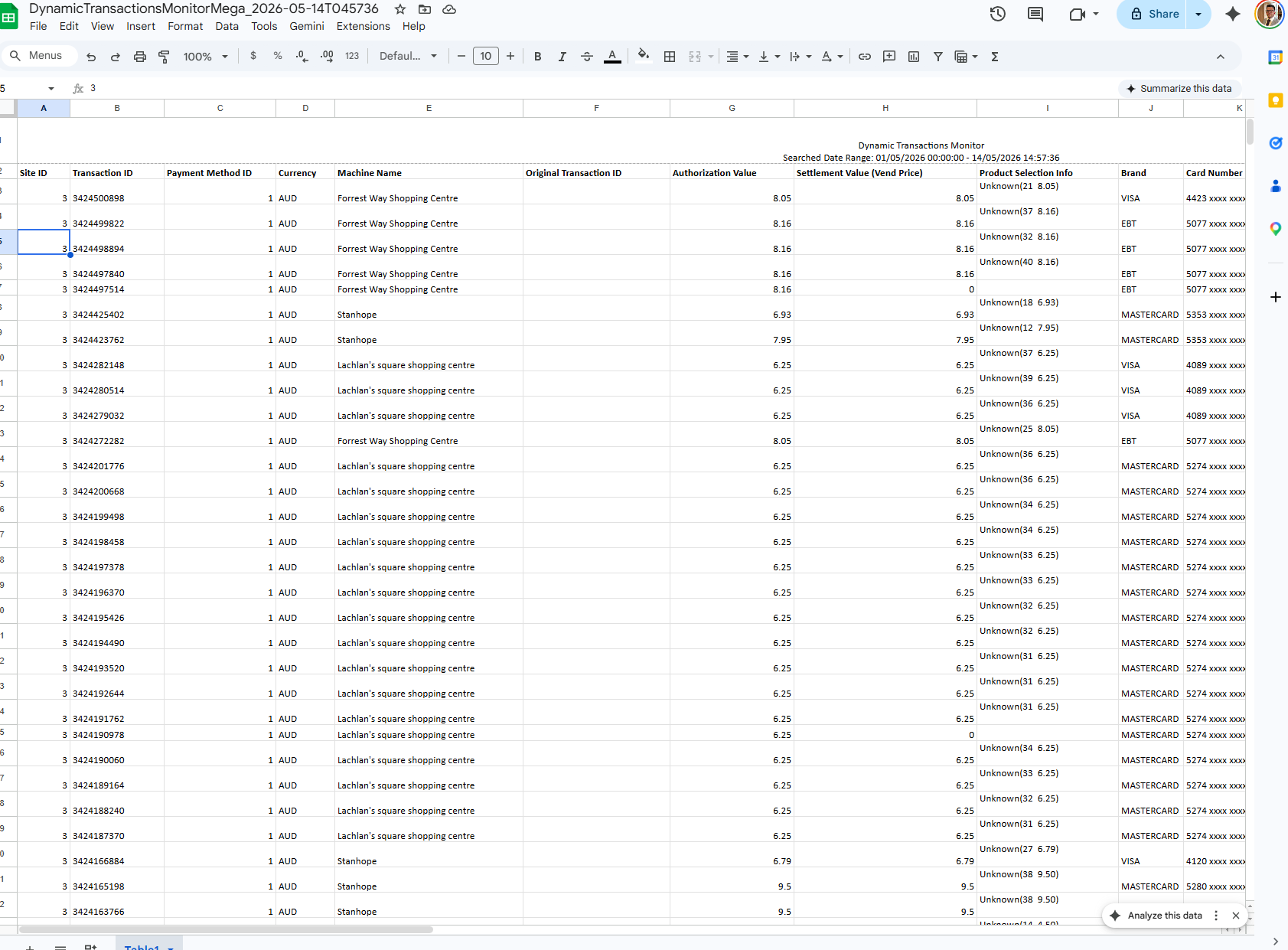Format cell as currency

tap(253, 56)
